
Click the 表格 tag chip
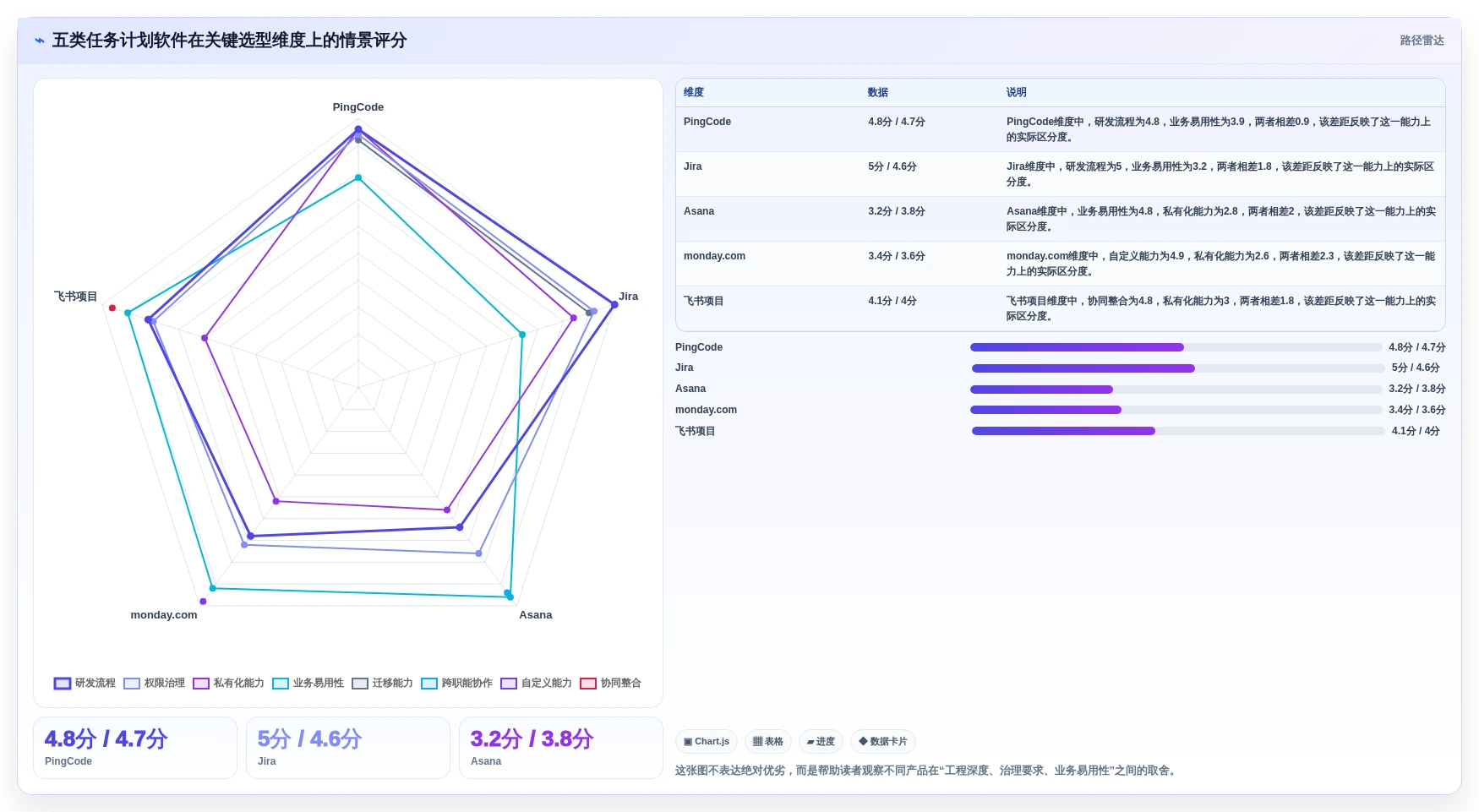coord(768,742)
